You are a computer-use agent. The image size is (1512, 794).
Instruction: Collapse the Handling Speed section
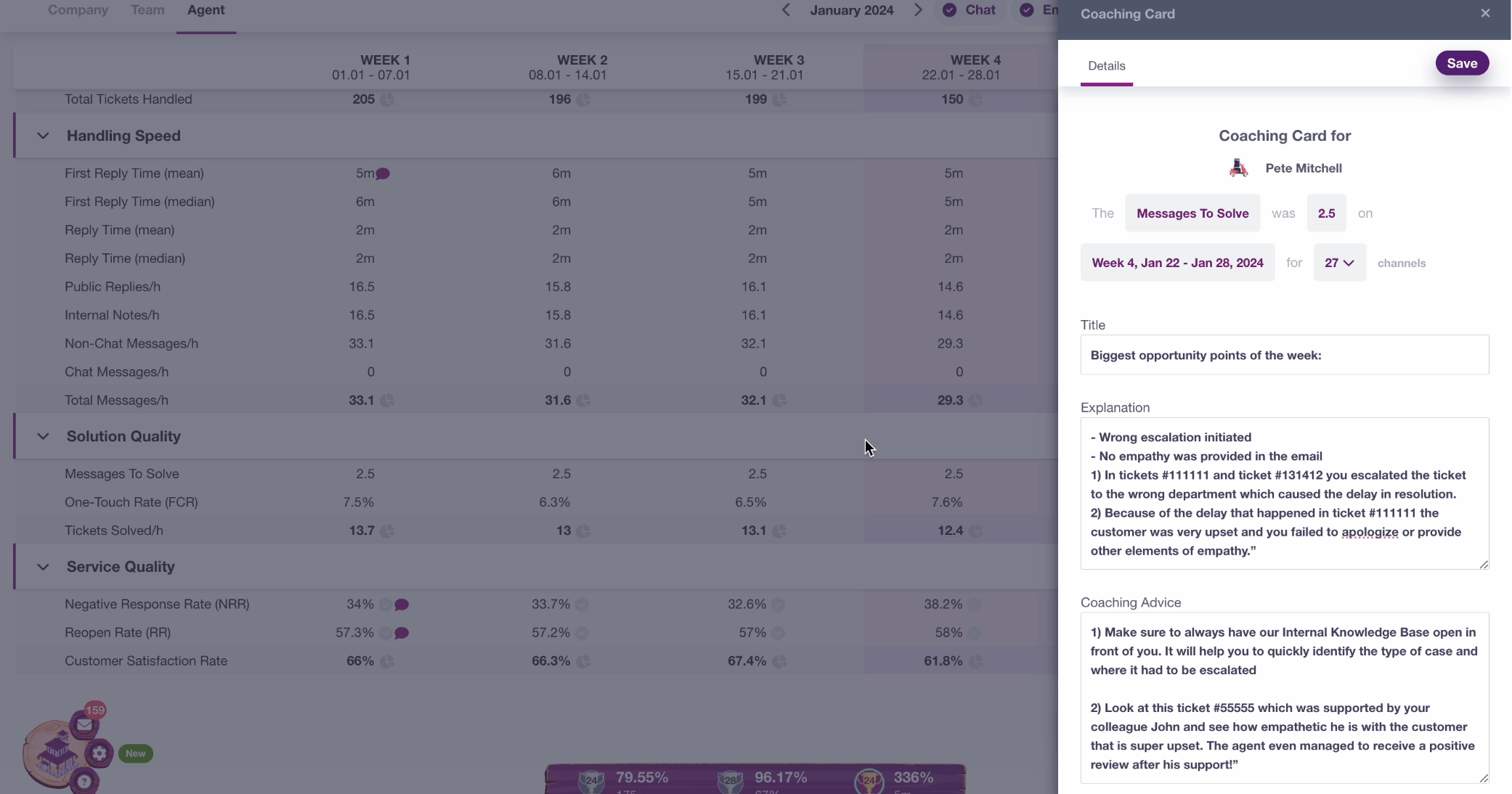43,136
